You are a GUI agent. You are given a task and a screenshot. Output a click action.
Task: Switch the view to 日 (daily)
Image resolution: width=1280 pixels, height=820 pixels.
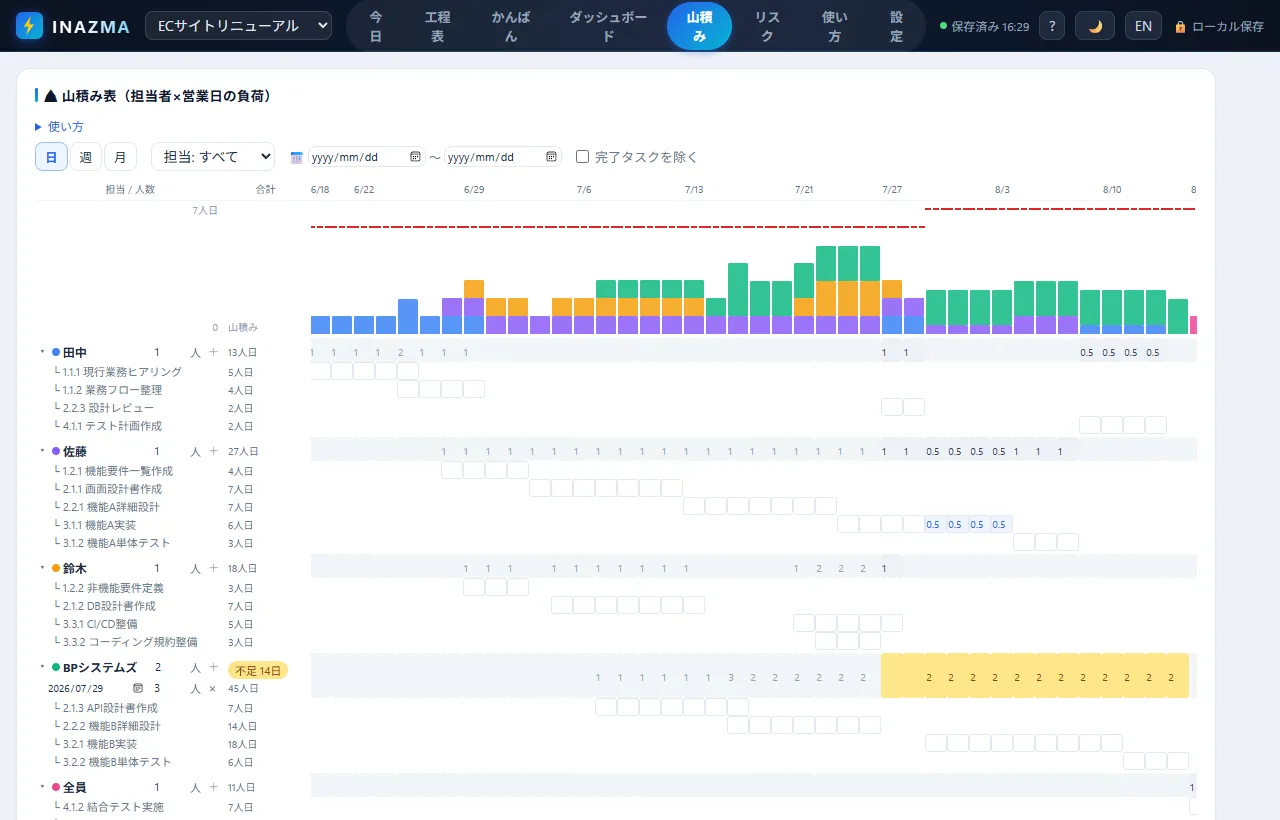pyautogui.click(x=51, y=156)
